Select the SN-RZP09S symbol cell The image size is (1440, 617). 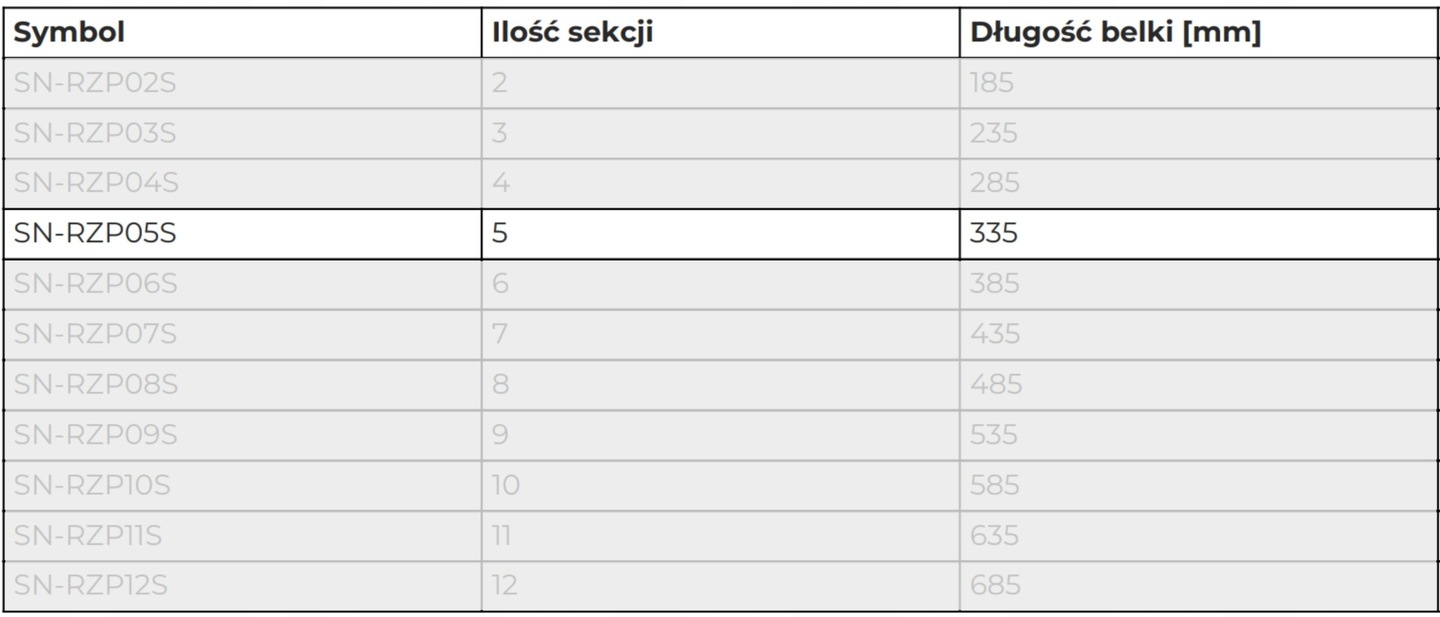(x=95, y=435)
